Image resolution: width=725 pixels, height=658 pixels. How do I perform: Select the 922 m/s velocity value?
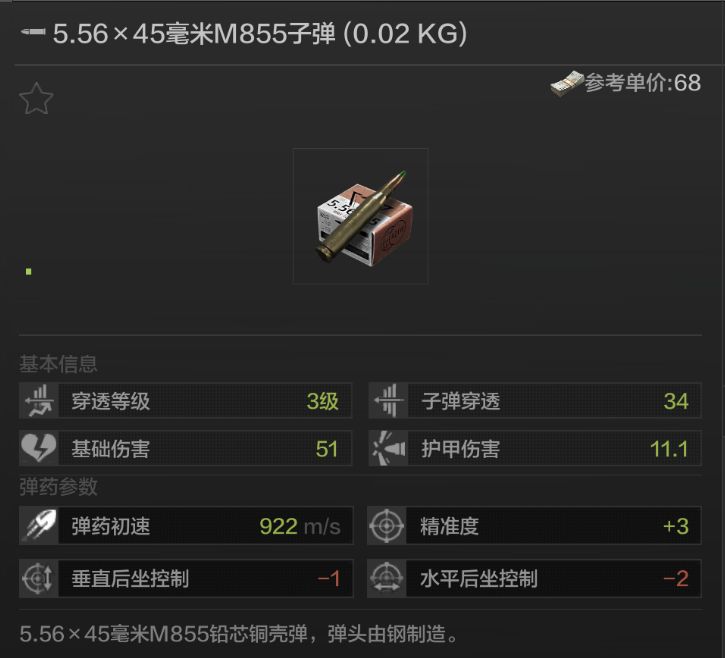point(300,526)
